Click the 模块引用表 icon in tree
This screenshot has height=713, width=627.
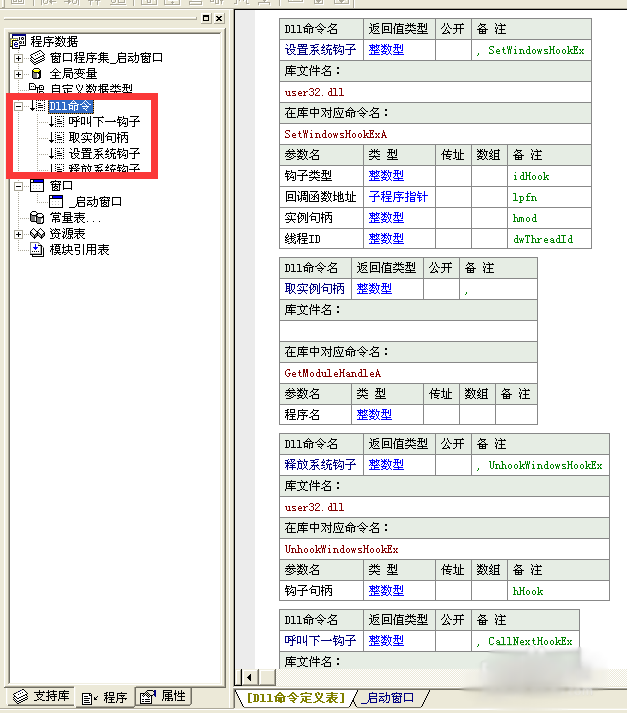tap(37, 249)
